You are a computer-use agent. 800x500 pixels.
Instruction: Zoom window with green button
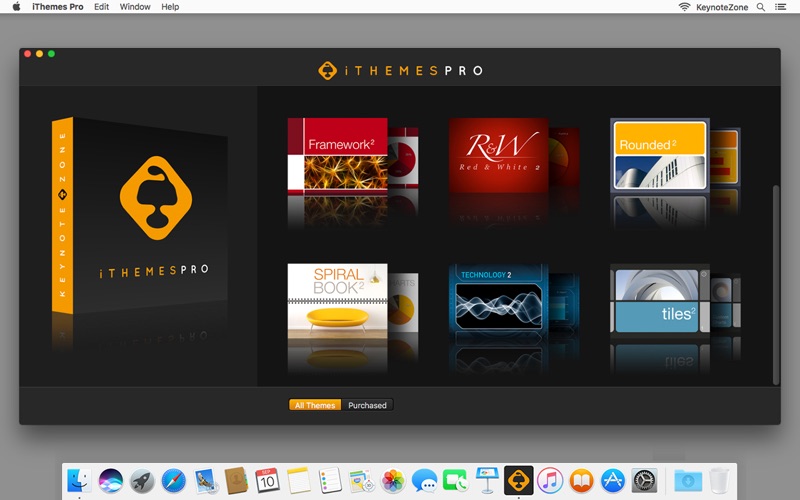pyautogui.click(x=51, y=54)
